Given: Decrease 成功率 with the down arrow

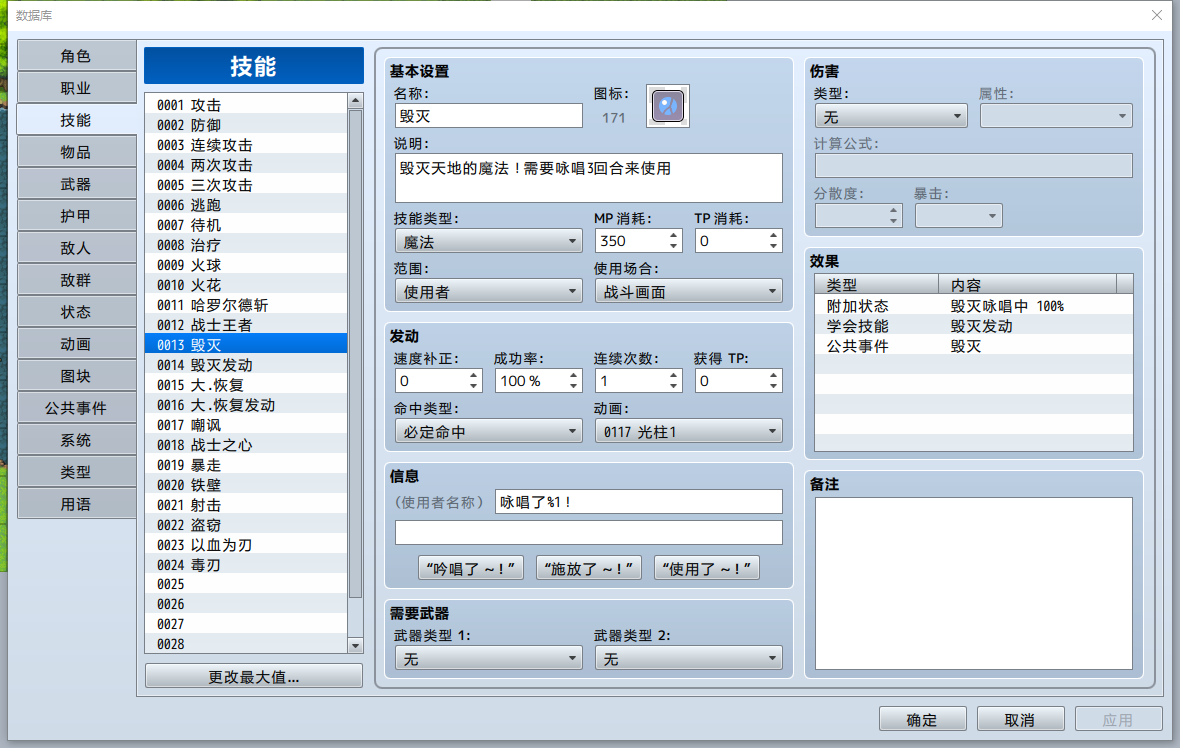Looking at the screenshot, I should (573, 387).
